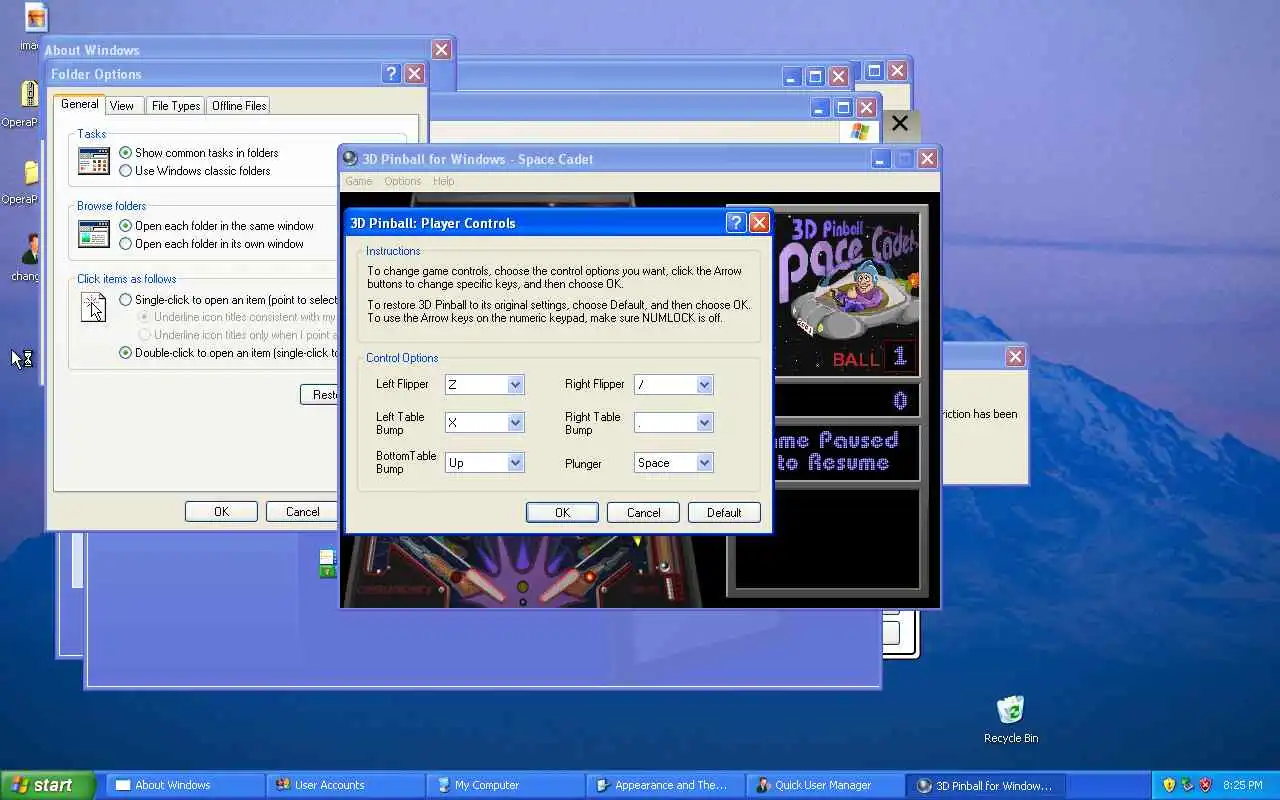Image resolution: width=1280 pixels, height=800 pixels.
Task: Click the Safely Remove Hardware tray icon
Action: pyautogui.click(x=1187, y=785)
